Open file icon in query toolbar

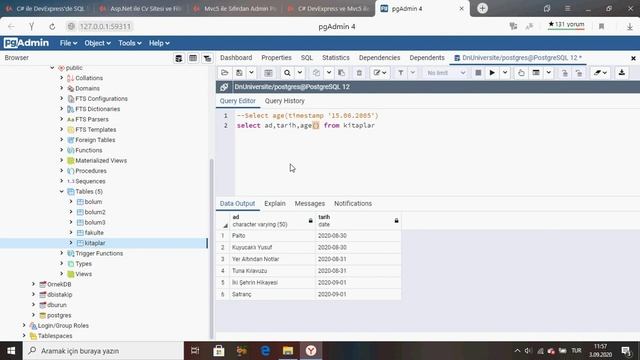click(x=224, y=73)
